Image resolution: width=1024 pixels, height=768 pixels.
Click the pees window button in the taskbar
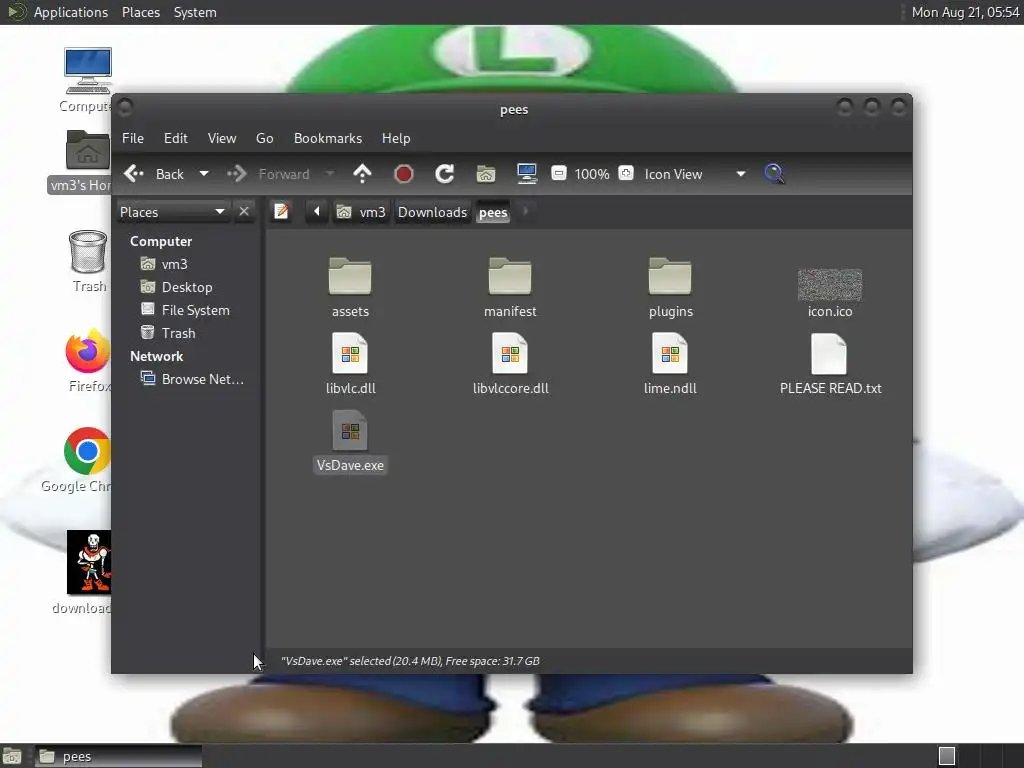pyautogui.click(x=118, y=756)
